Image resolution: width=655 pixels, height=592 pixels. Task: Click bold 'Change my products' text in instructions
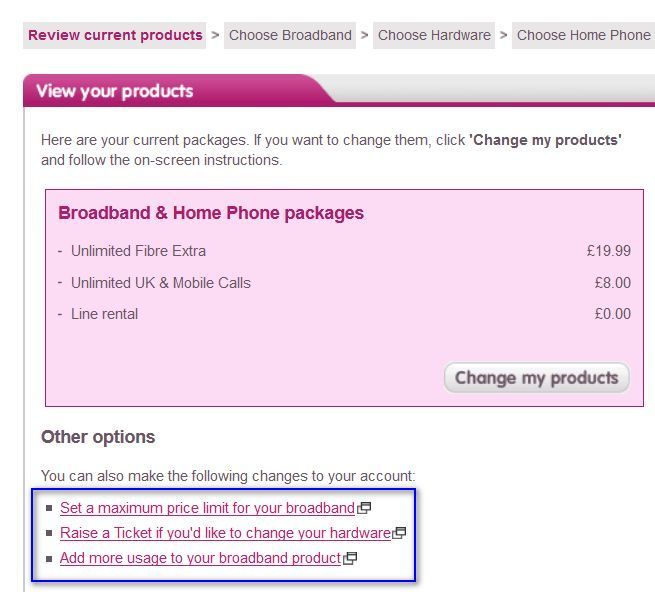pyautogui.click(x=545, y=140)
